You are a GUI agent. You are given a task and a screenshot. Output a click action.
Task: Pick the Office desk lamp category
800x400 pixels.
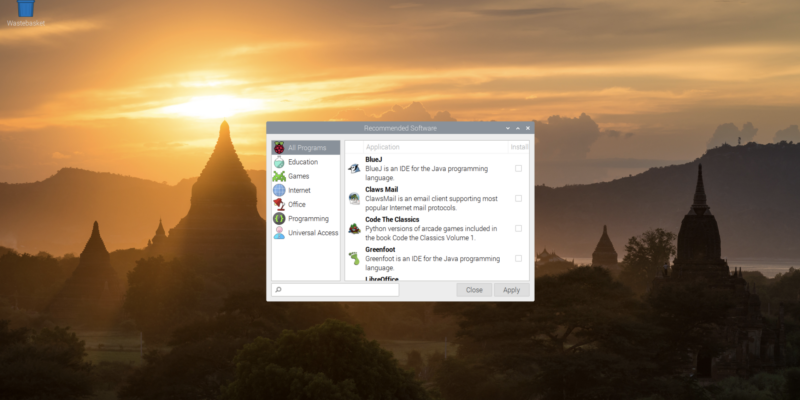click(x=306, y=205)
